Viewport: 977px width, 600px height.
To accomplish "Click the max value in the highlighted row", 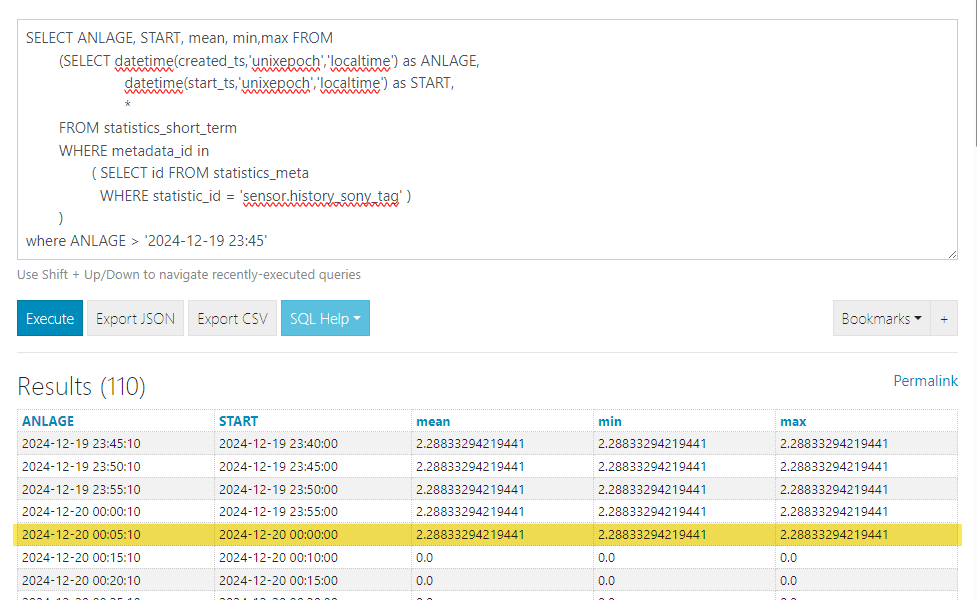I will (834, 535).
